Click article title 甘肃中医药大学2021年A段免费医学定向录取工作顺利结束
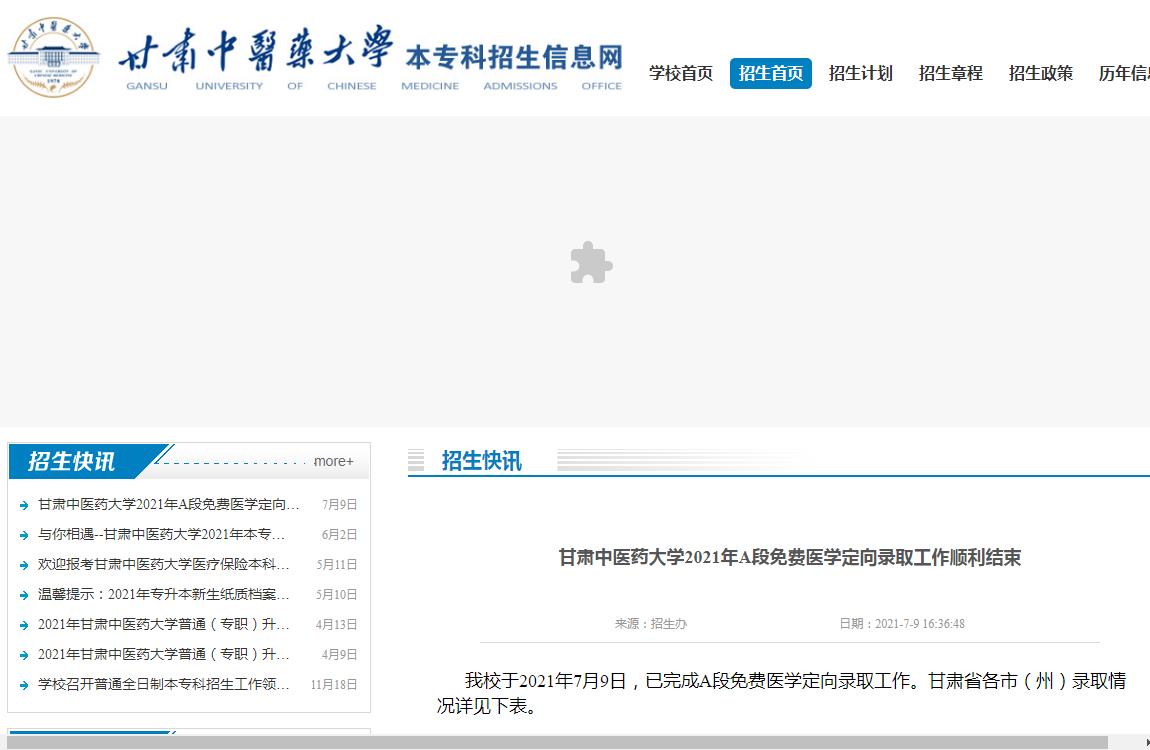The height and width of the screenshot is (750, 1150). coord(790,558)
